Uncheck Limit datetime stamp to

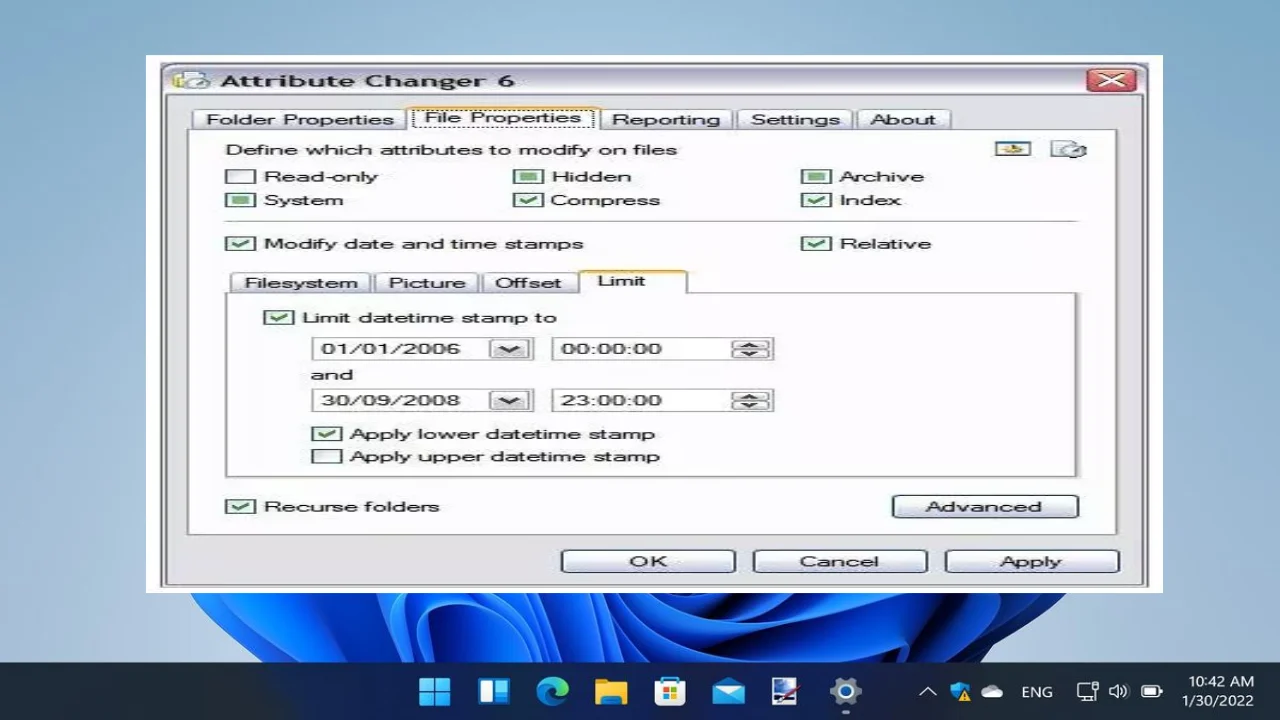pos(278,317)
